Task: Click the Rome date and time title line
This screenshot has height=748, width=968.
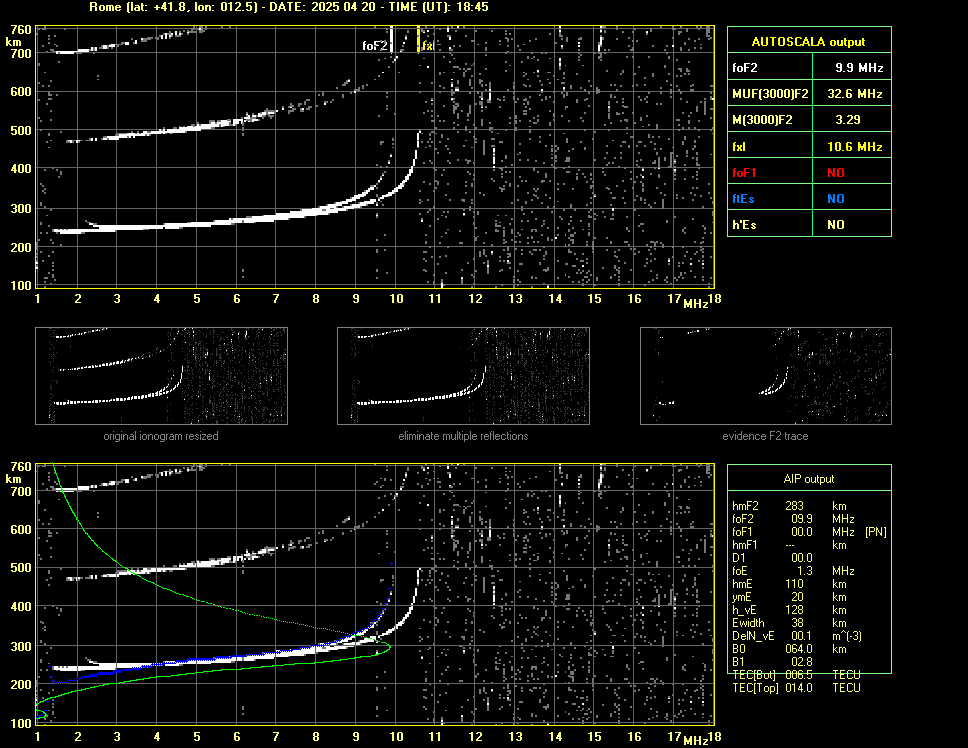Action: click(289, 7)
